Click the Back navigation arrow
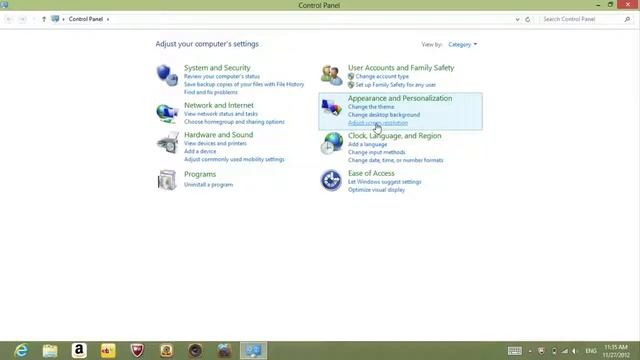Viewport: 640px width, 360px height. click(9, 19)
